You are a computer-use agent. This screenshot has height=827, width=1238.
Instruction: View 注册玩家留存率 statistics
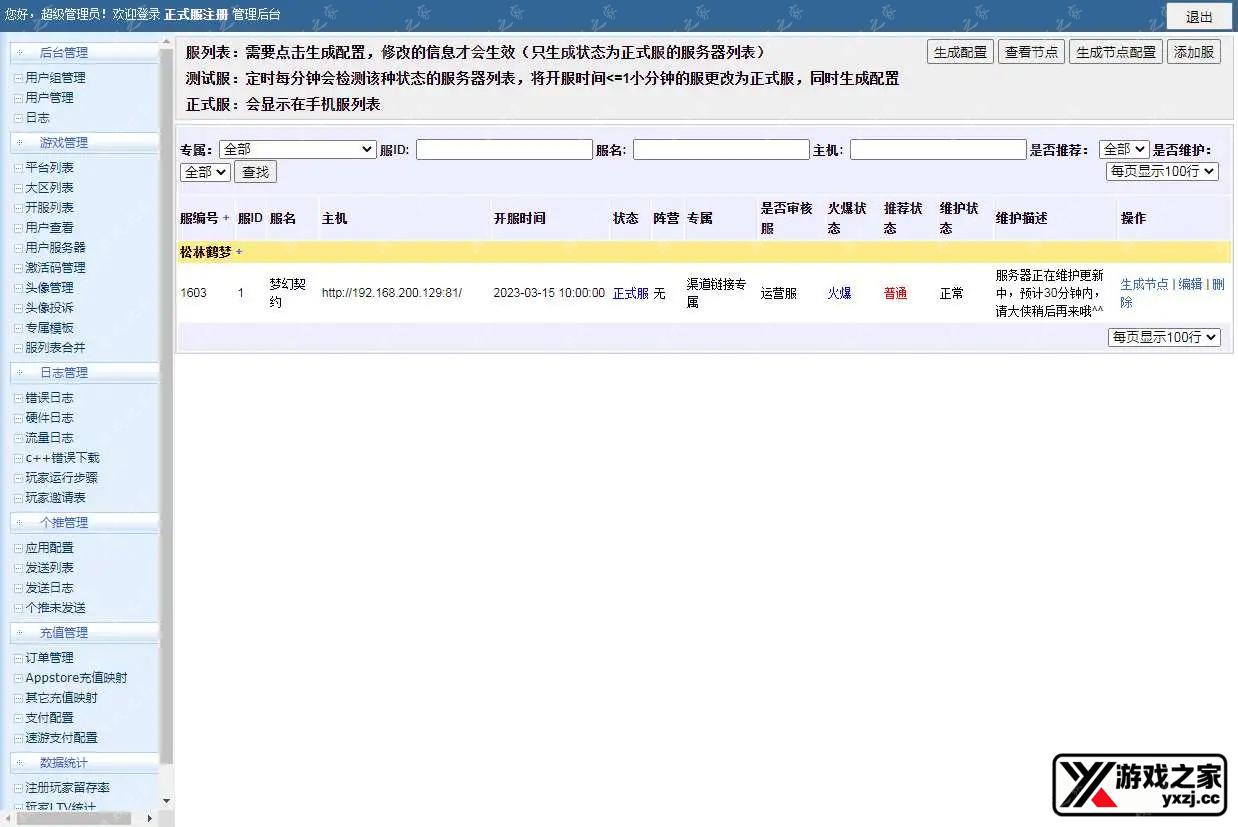coord(64,787)
